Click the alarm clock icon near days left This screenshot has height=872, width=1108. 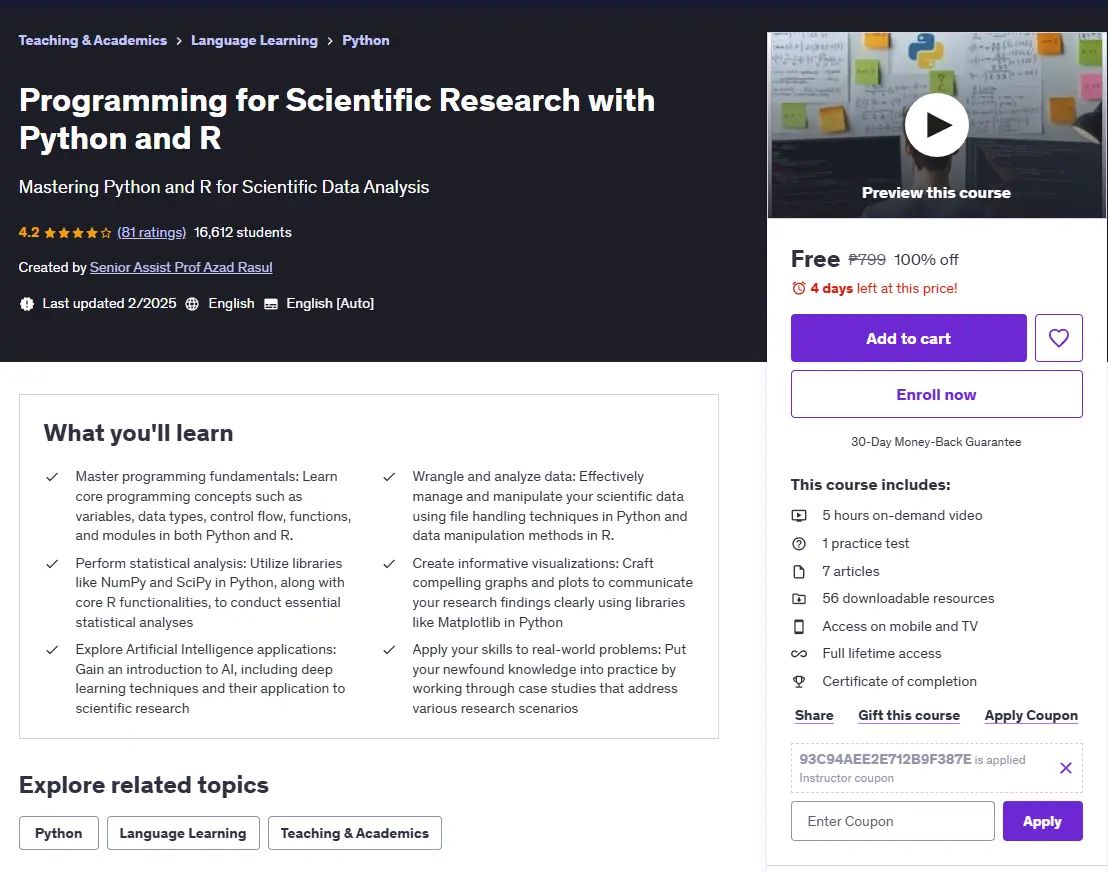pos(798,288)
